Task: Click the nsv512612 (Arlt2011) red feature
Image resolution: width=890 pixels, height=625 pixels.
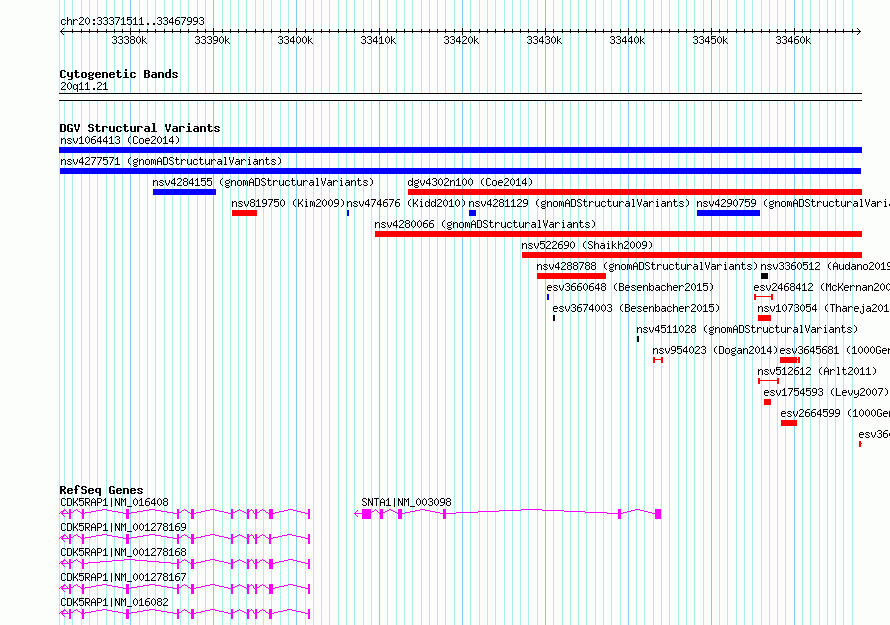Action: (x=769, y=381)
